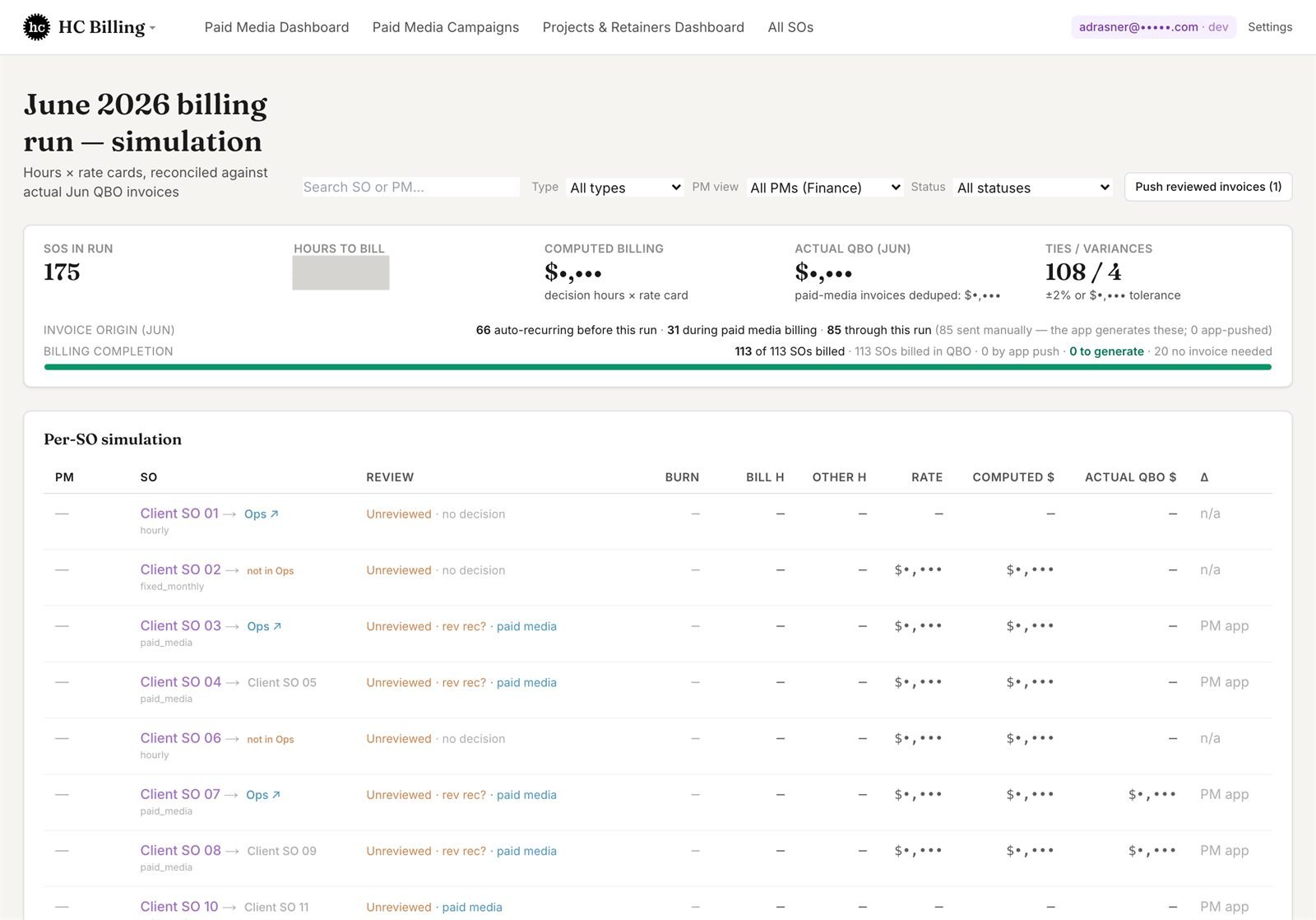
Task: Click PM app value in Client SO 07 row
Action: click(x=1224, y=794)
